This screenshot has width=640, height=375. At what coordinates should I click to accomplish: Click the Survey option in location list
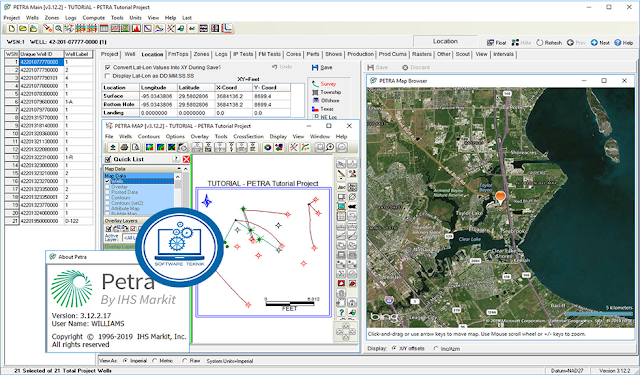click(x=324, y=84)
